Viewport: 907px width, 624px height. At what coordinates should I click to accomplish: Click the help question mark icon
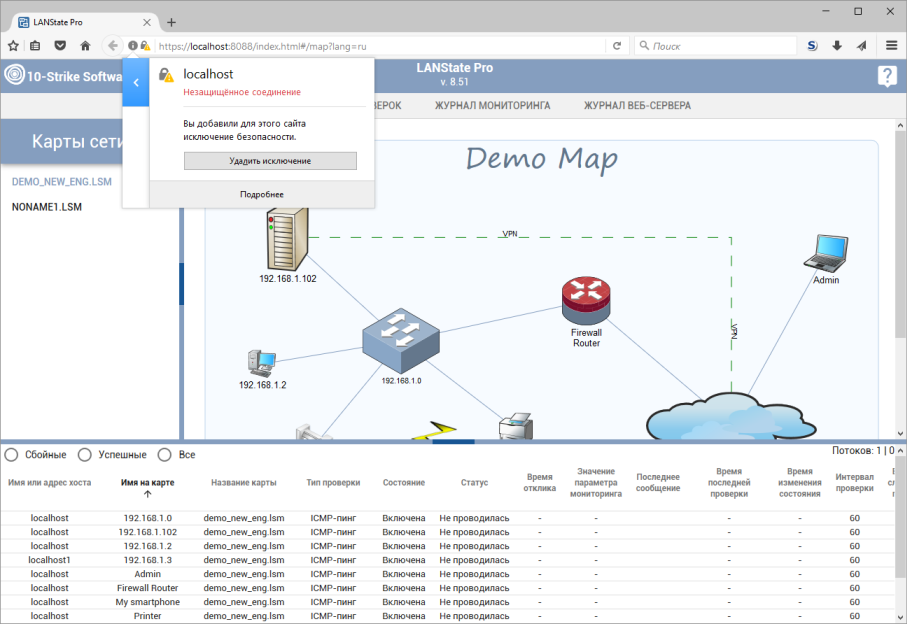pyautogui.click(x=887, y=76)
